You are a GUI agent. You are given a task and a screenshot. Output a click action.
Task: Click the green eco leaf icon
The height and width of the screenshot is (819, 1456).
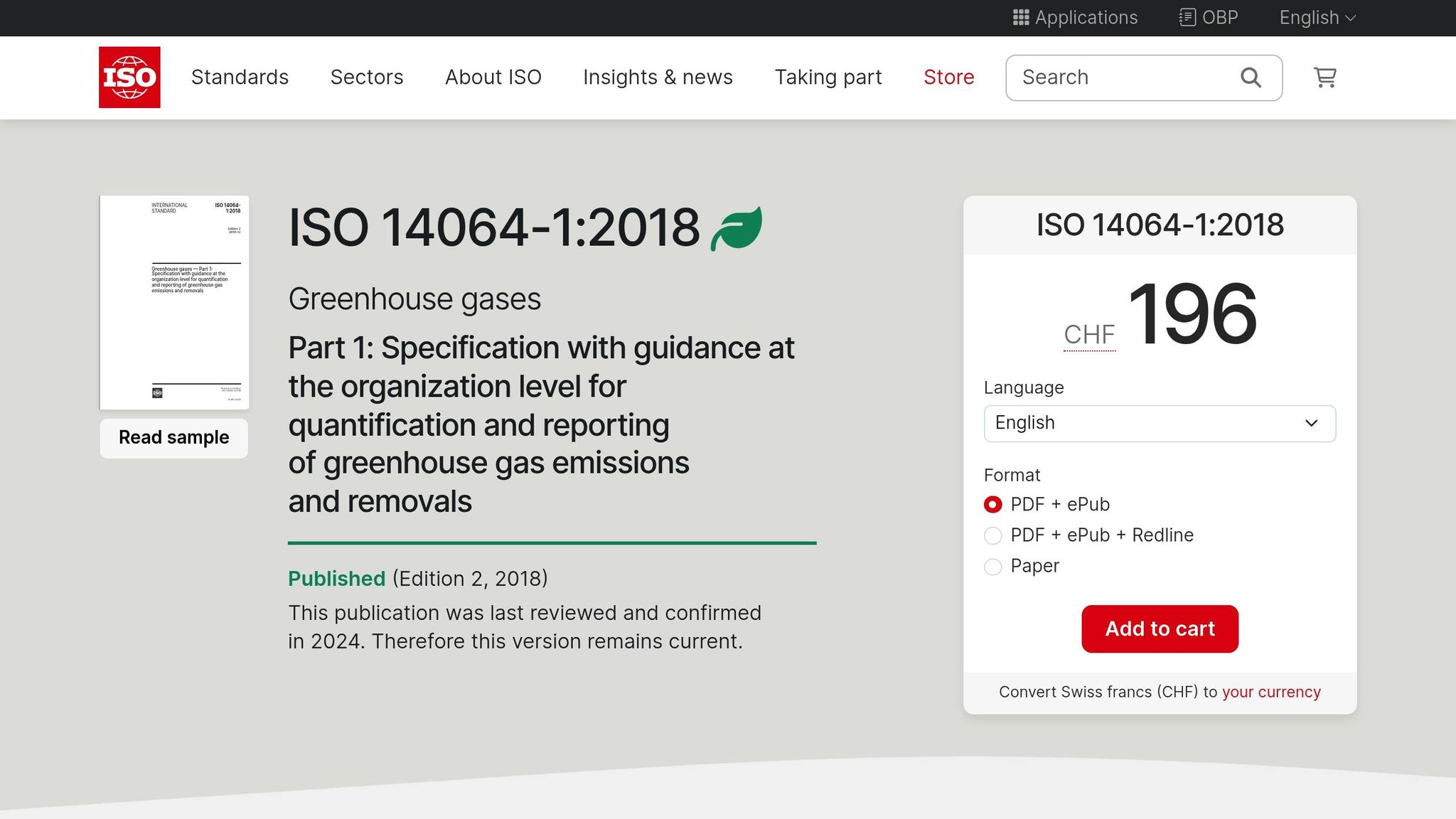[x=737, y=226]
